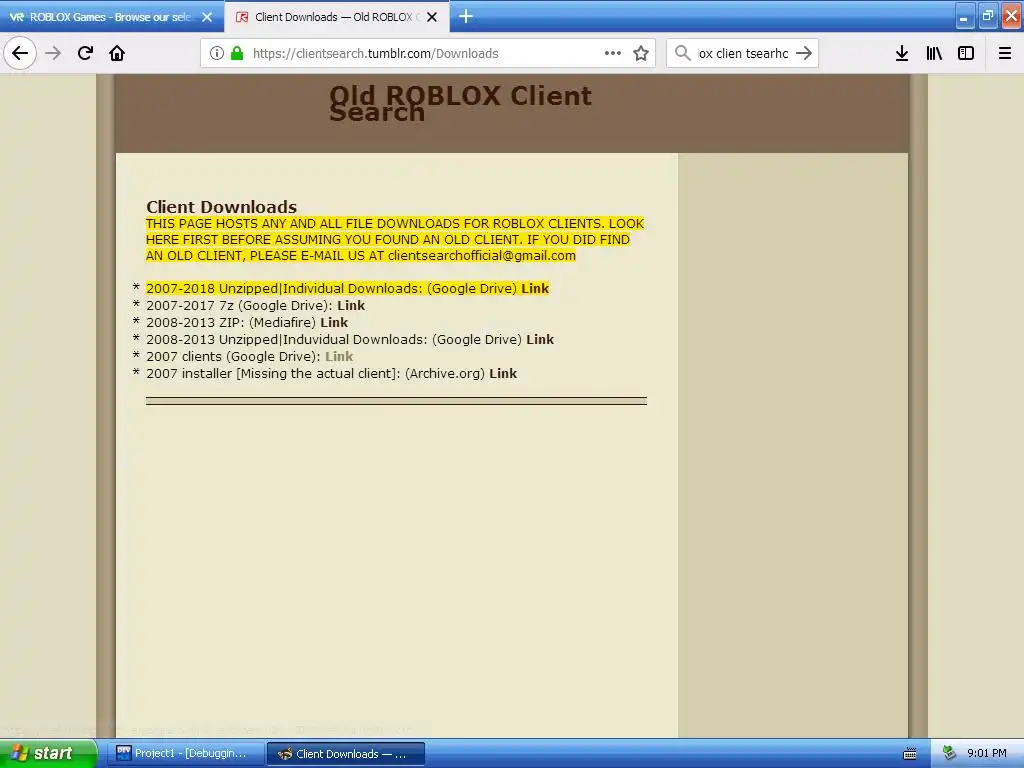1024x768 pixels.
Task: Toggle the browser sidebar
Action: click(x=966, y=54)
